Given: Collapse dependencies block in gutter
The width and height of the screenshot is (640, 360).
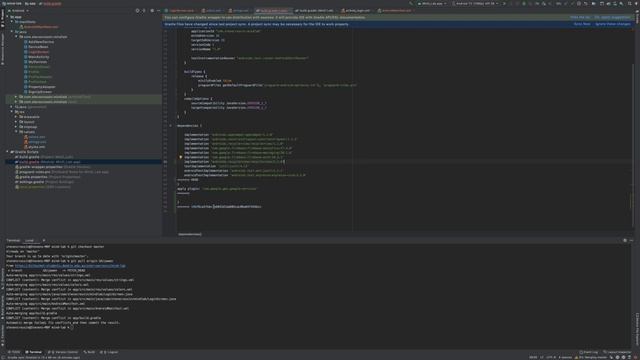Looking at the screenshot, I should [x=171, y=126].
